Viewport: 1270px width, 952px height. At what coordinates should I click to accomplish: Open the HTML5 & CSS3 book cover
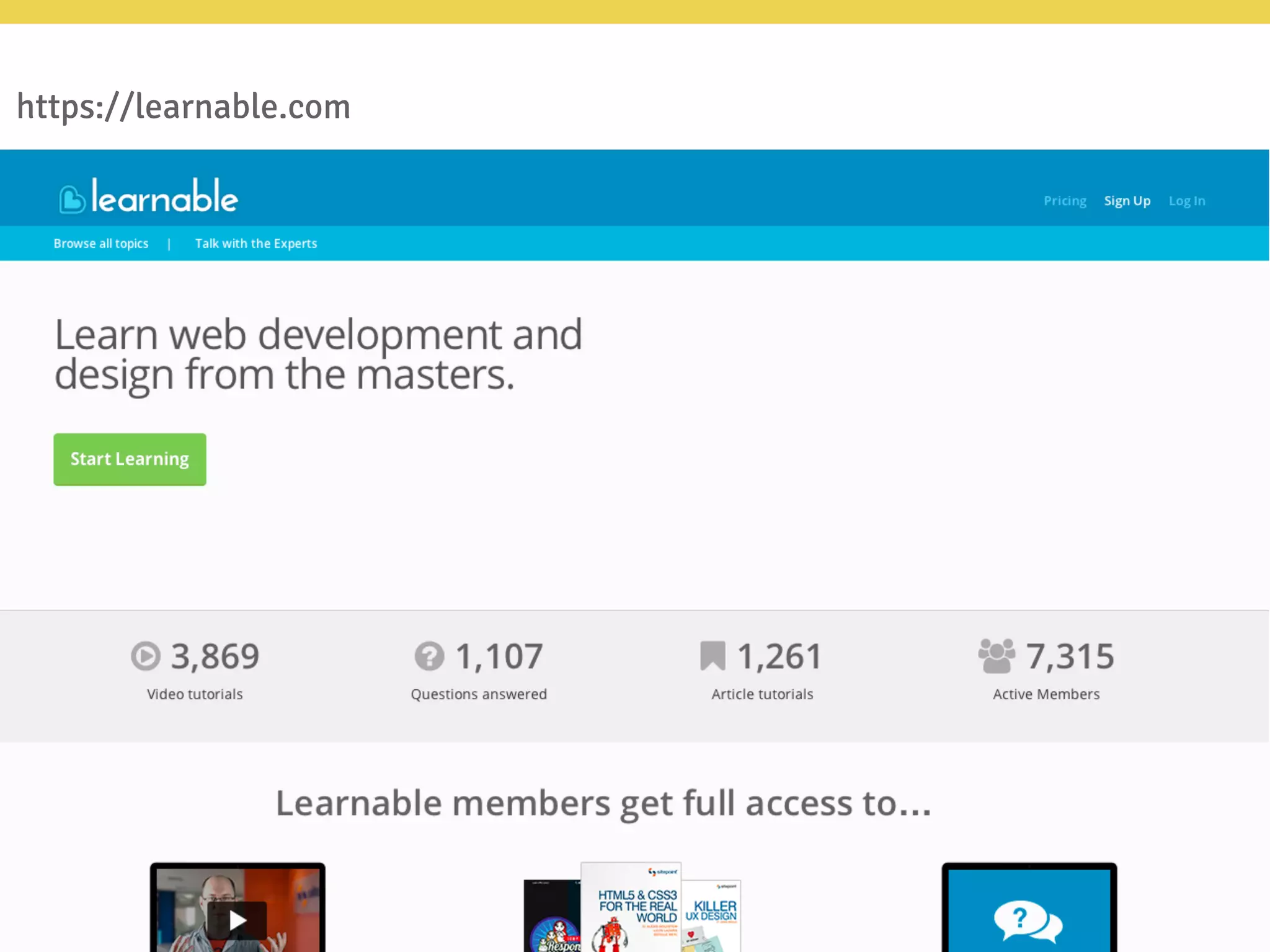631,907
